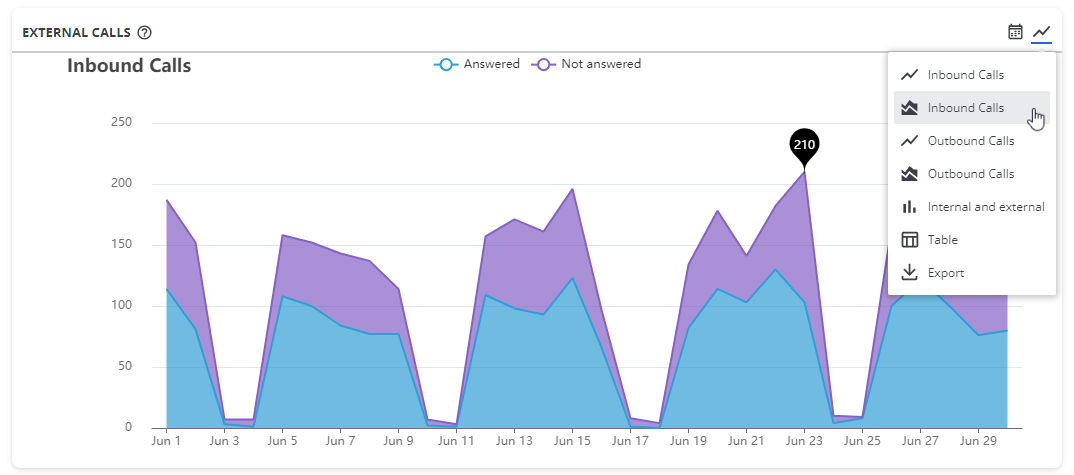Click the line chart icon for Inbound Calls
The image size is (1074, 475).
point(909,75)
